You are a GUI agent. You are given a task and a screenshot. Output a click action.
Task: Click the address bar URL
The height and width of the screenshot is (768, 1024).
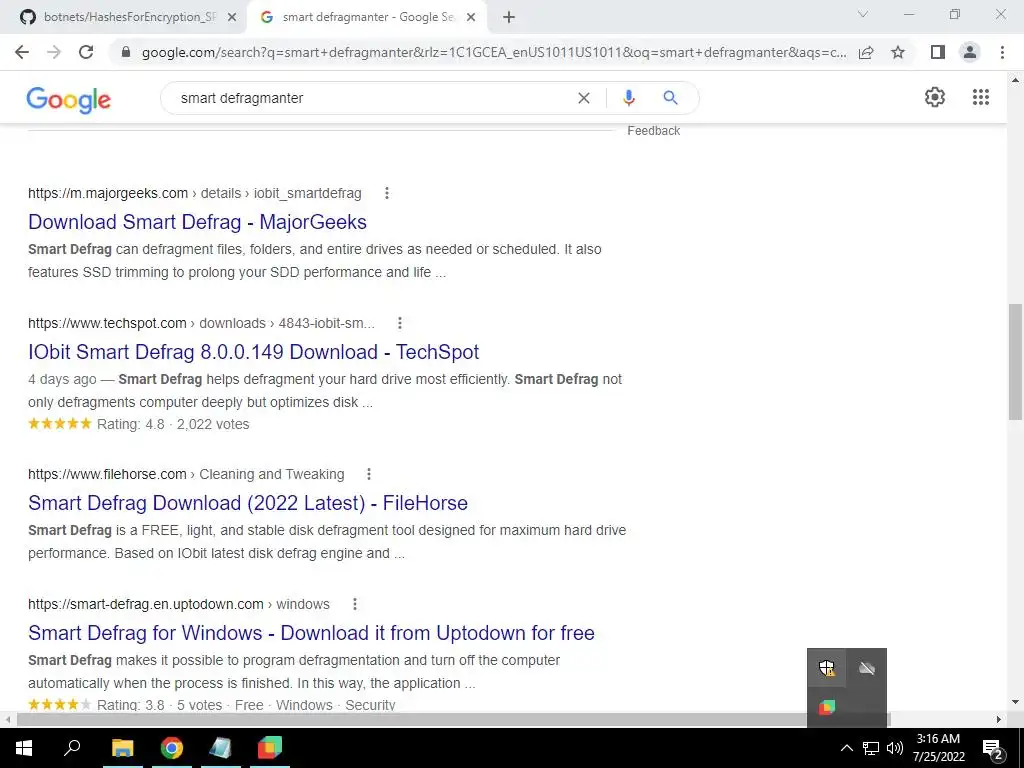(x=494, y=52)
